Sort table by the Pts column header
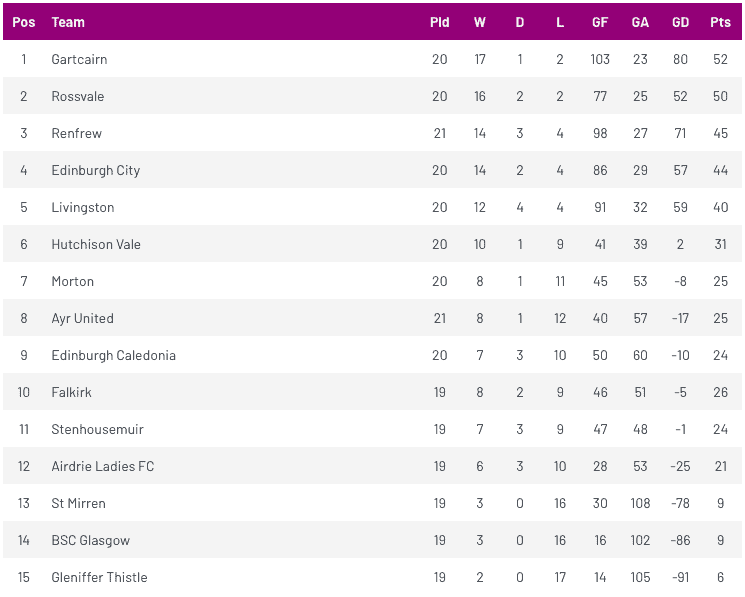Image resolution: width=745 pixels, height=597 pixels. click(720, 22)
